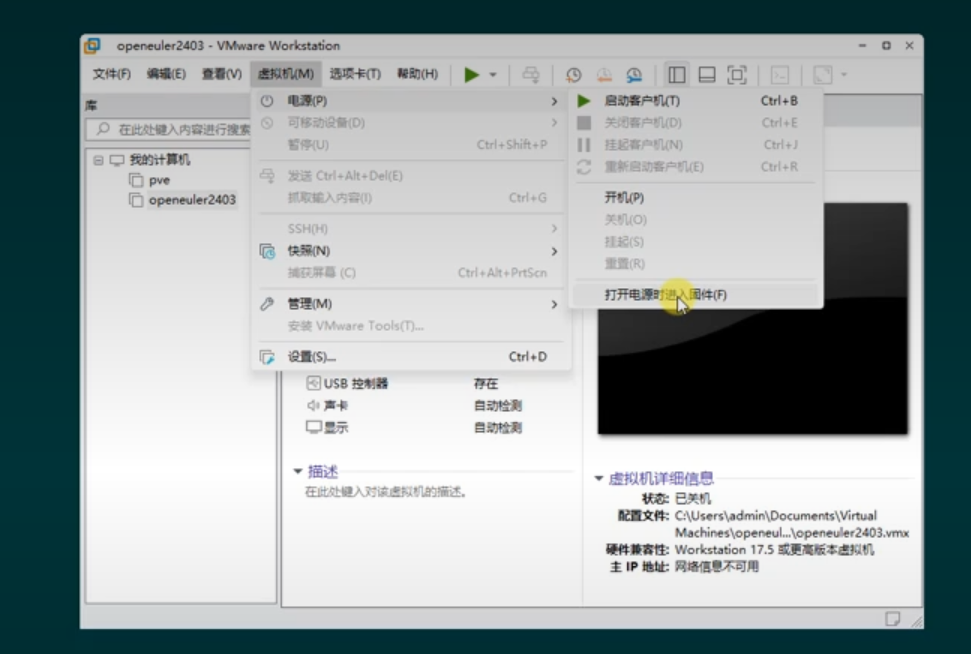Click the console view toolbar icon

(780, 75)
